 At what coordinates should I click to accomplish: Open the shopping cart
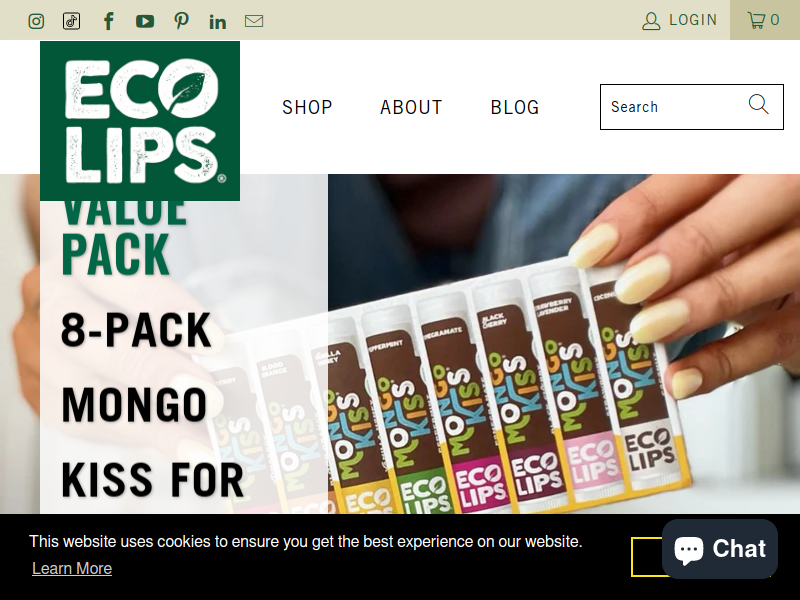tap(765, 20)
